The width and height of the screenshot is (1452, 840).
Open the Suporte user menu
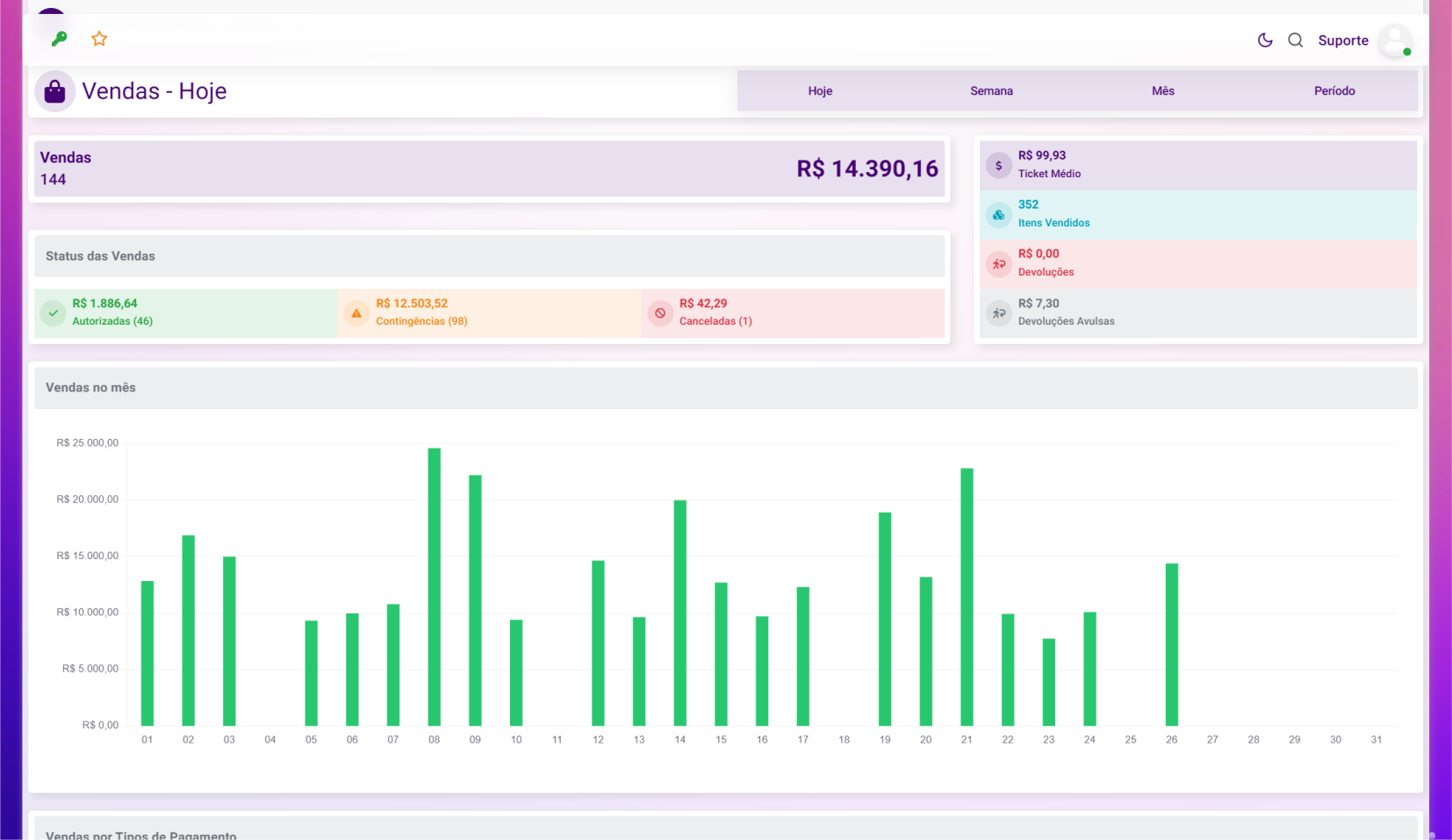(x=1343, y=40)
